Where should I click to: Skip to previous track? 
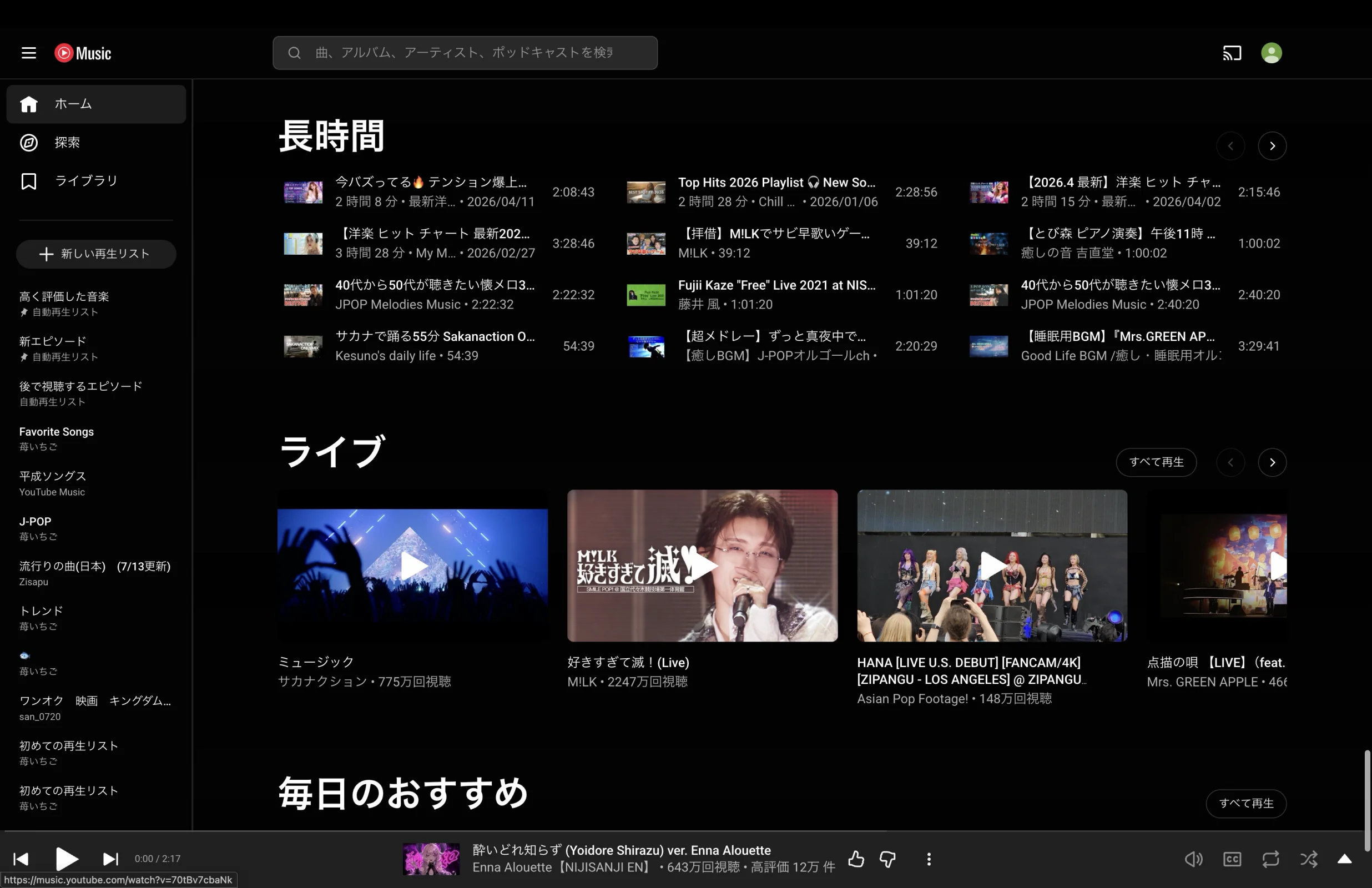point(21,859)
